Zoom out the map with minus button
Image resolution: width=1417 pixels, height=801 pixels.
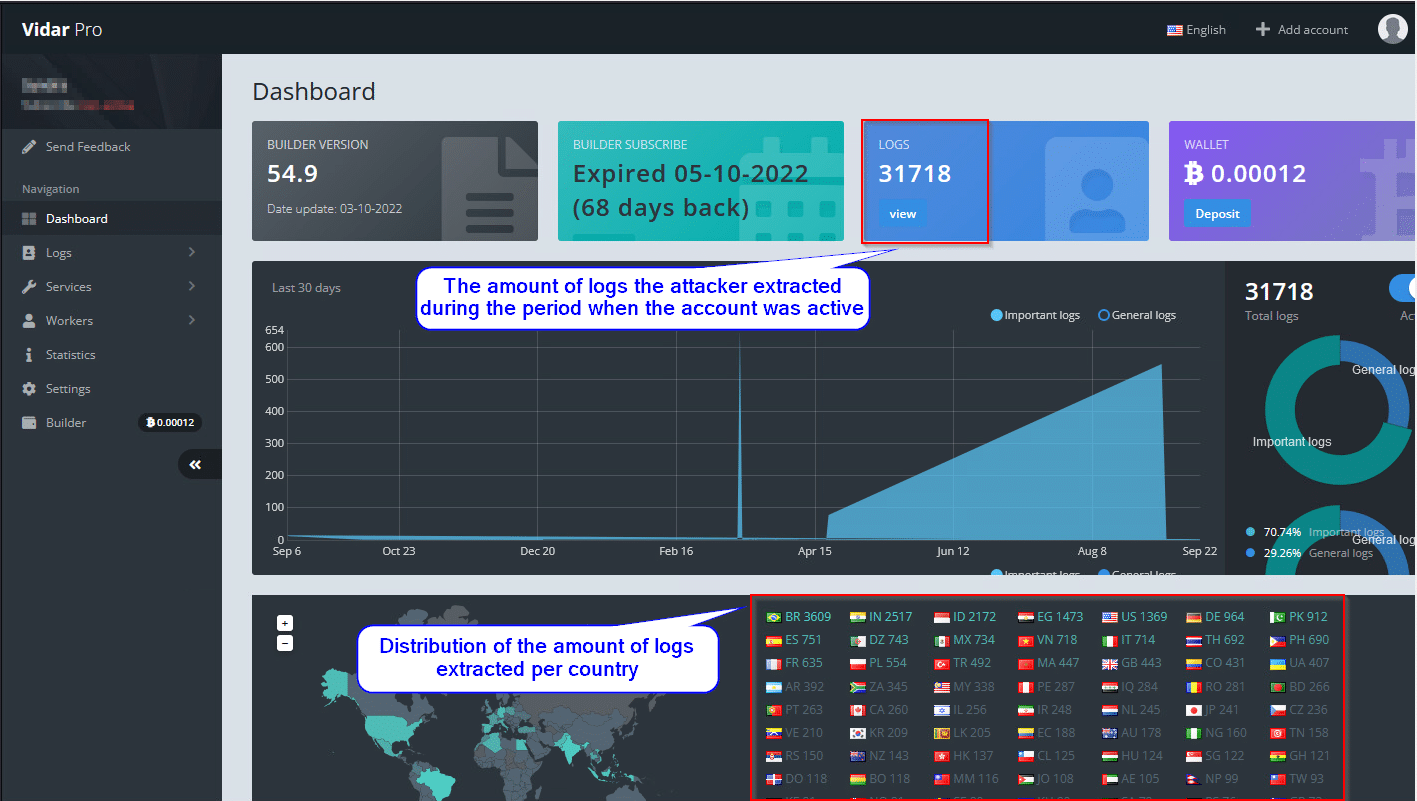pyautogui.click(x=285, y=643)
